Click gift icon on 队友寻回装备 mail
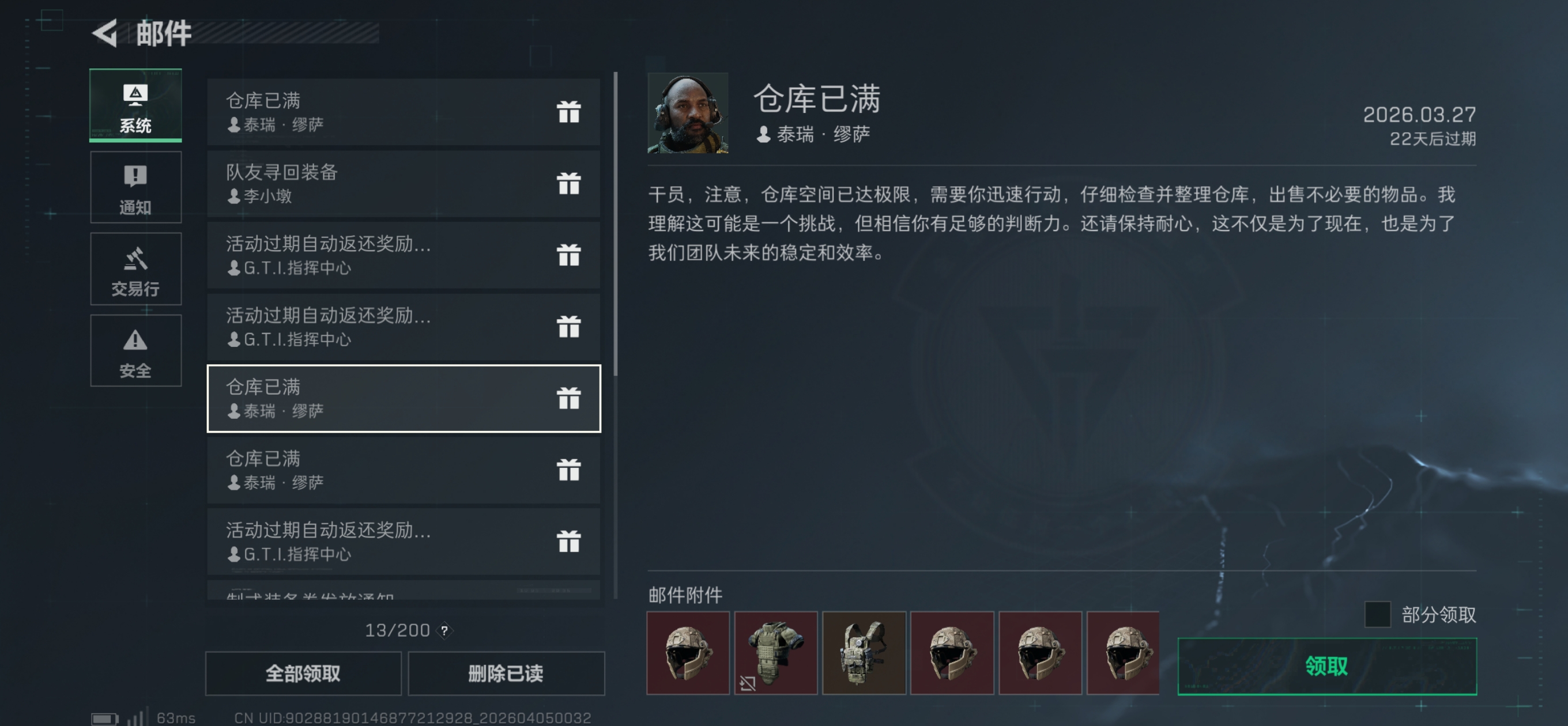 [x=568, y=183]
